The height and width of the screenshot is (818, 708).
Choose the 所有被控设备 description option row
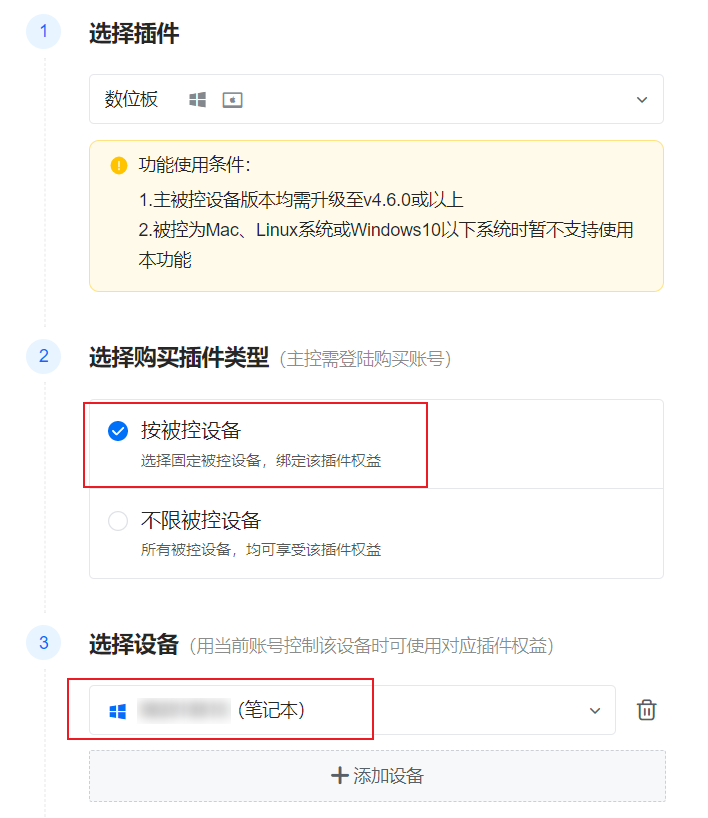point(376,534)
